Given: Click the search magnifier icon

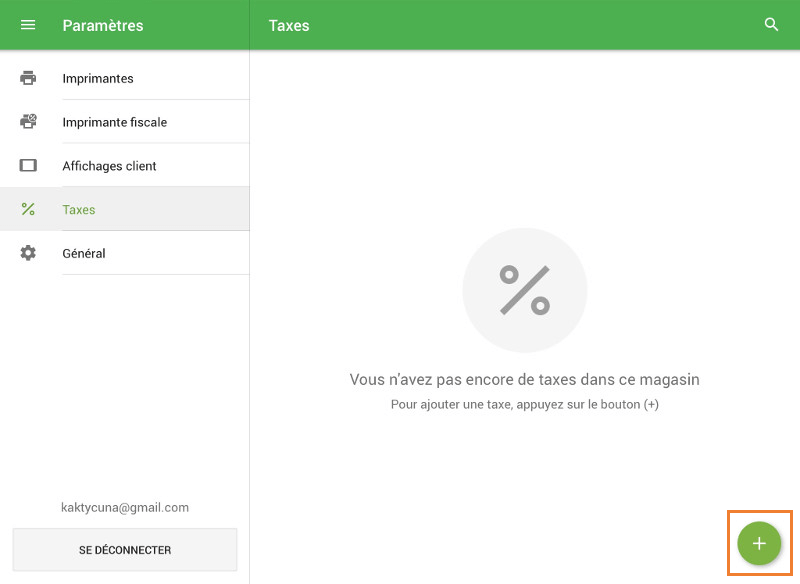Looking at the screenshot, I should click(771, 24).
